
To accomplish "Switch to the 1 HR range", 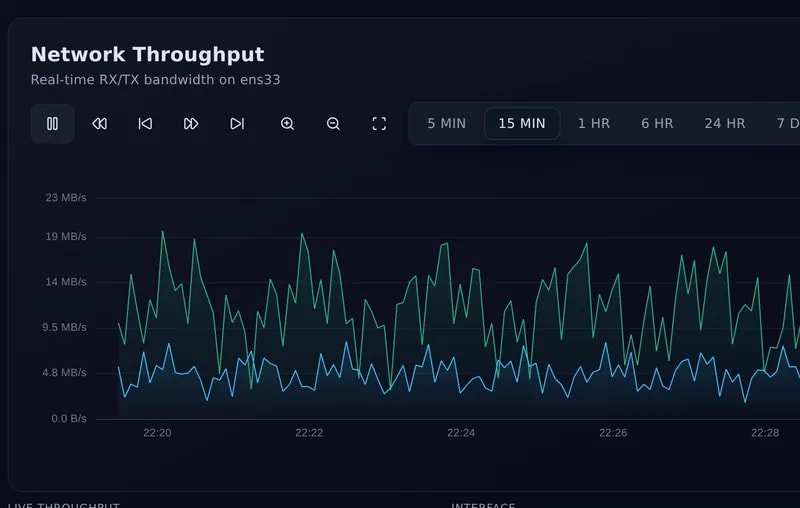I will (594, 123).
